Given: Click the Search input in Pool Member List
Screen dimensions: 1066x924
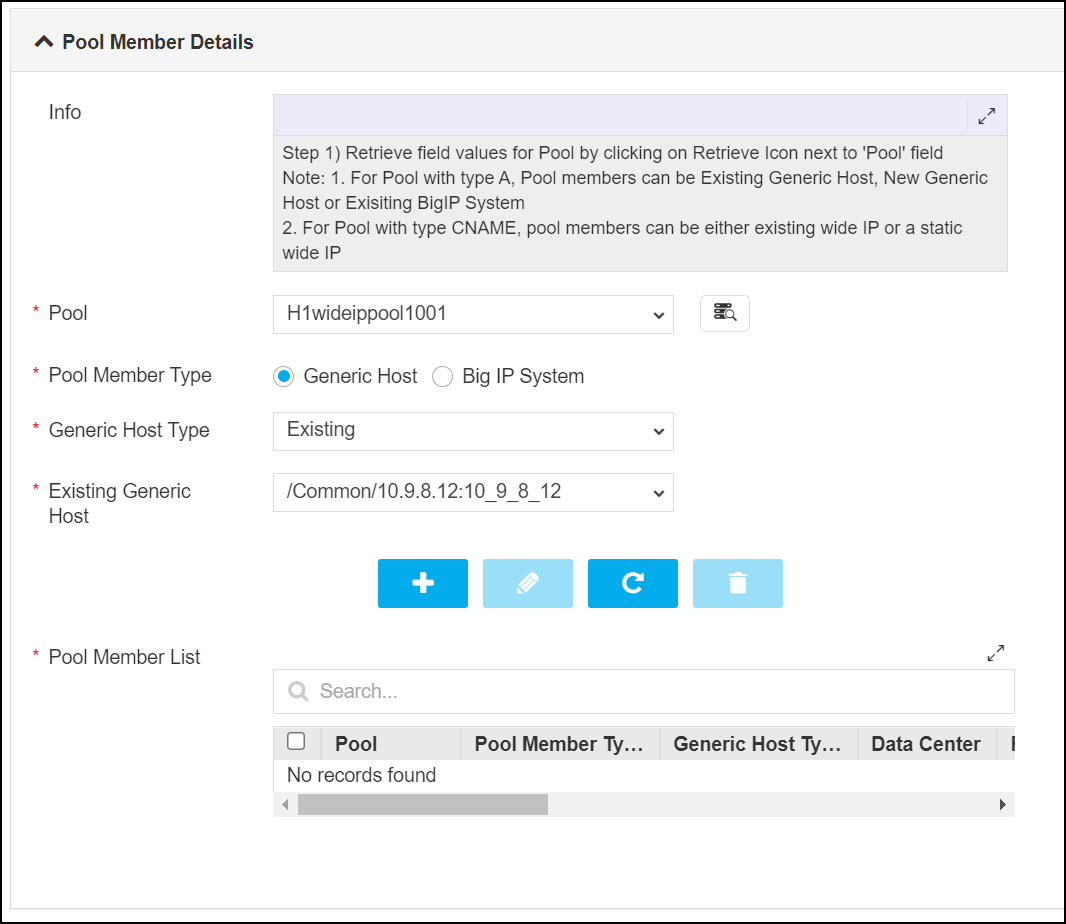Looking at the screenshot, I should [644, 691].
